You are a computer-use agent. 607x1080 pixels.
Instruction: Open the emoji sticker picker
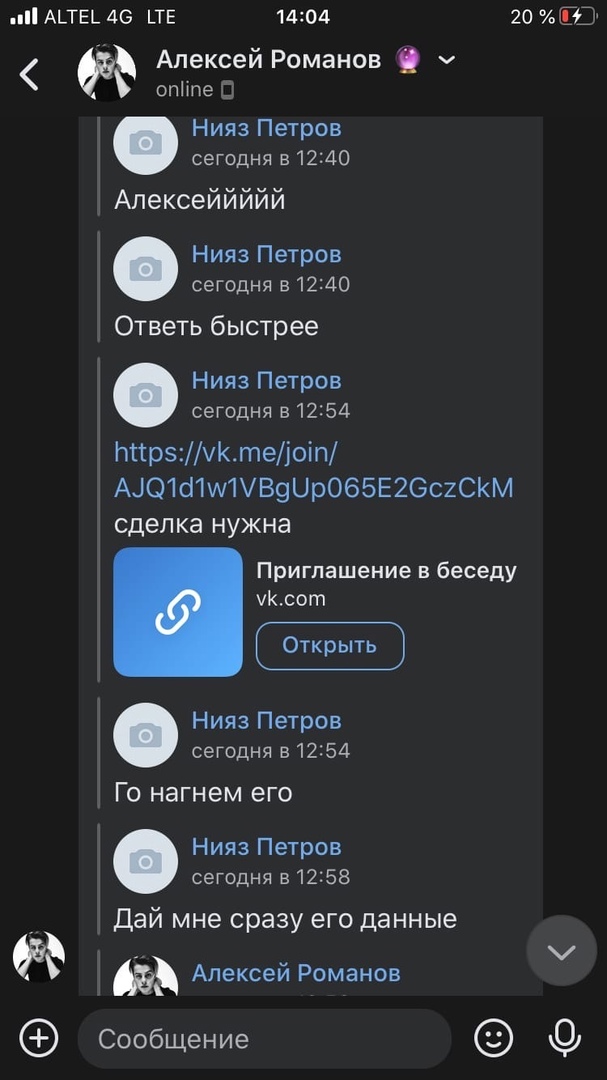coord(493,1038)
